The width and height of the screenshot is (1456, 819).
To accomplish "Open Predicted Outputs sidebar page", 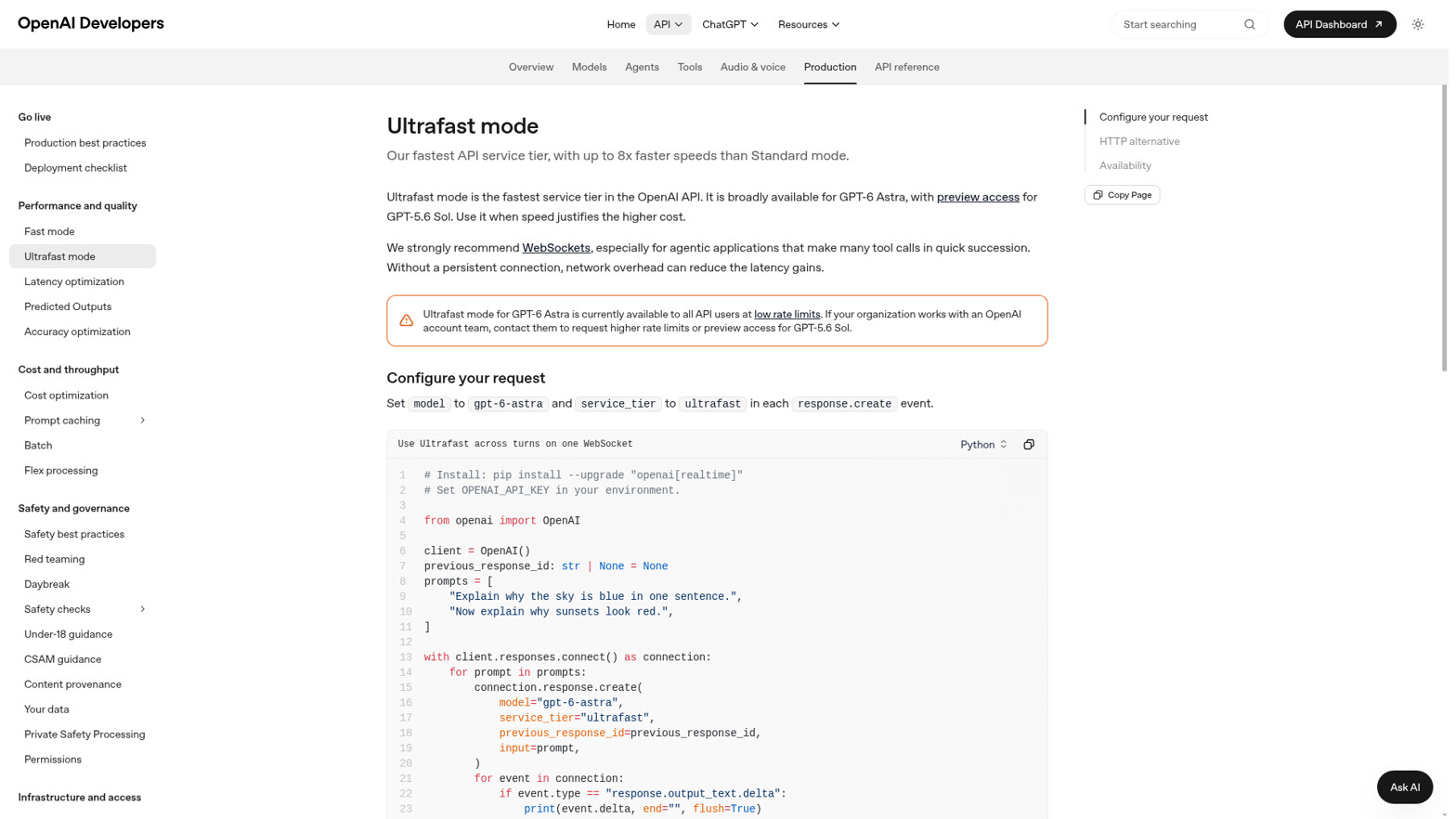I will pos(68,307).
